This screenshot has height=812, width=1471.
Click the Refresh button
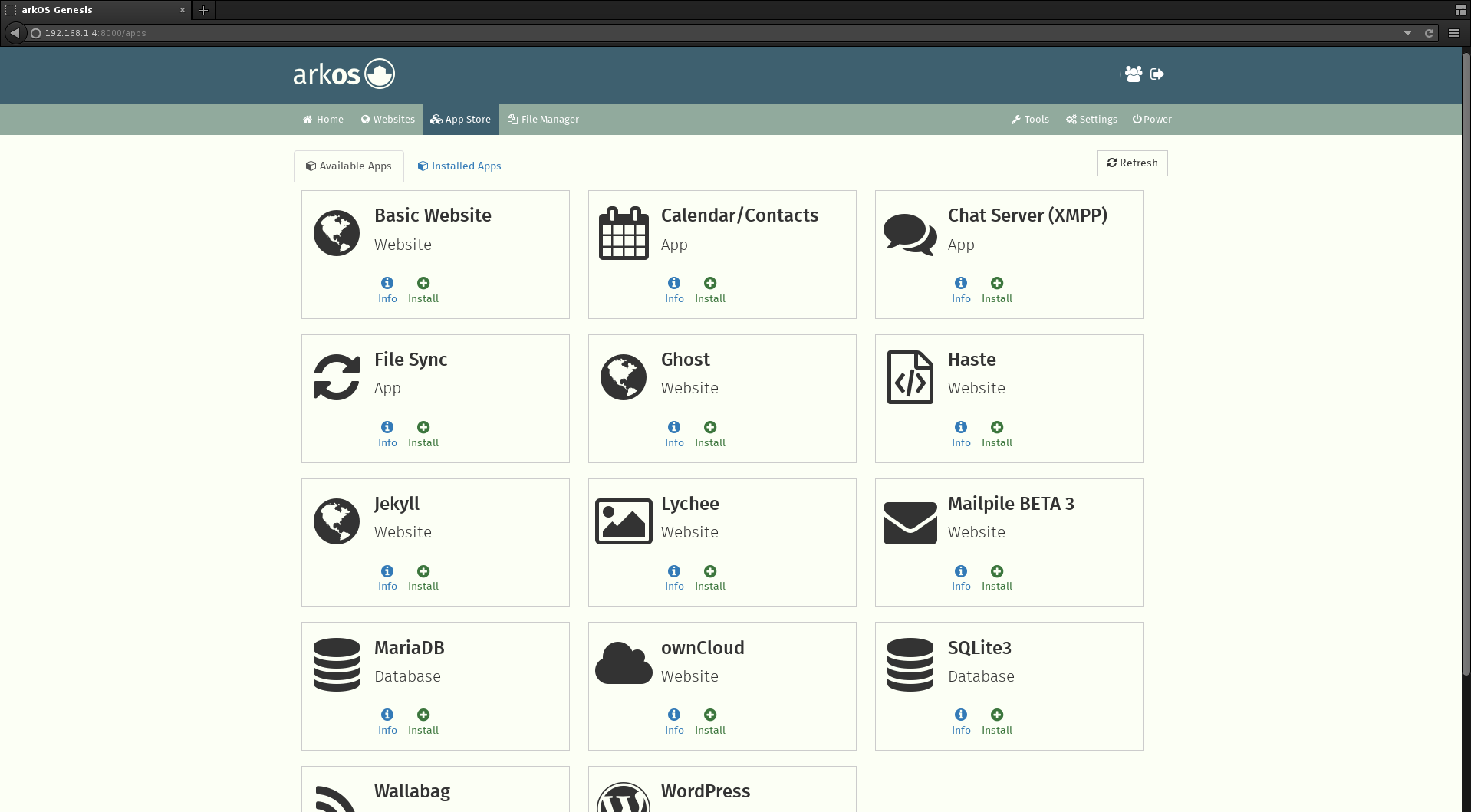point(1133,163)
